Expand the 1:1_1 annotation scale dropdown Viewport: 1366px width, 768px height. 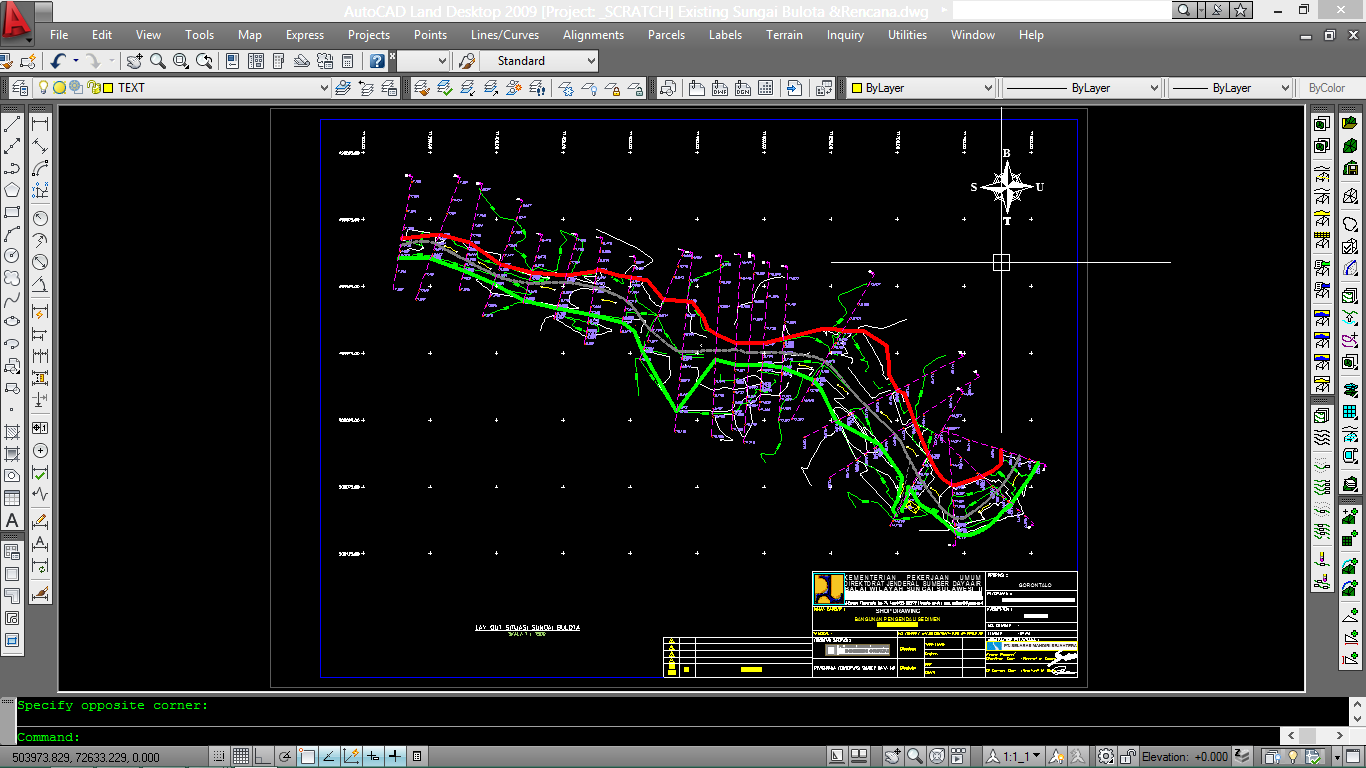point(1035,756)
